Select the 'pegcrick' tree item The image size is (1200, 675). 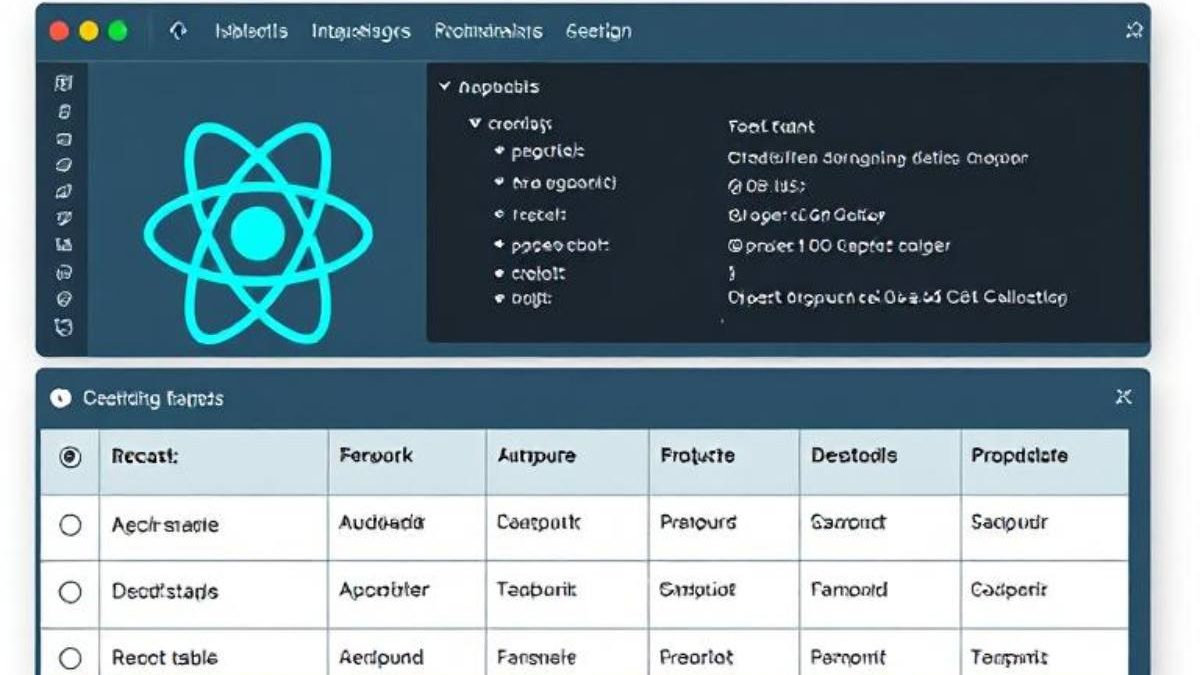547,152
